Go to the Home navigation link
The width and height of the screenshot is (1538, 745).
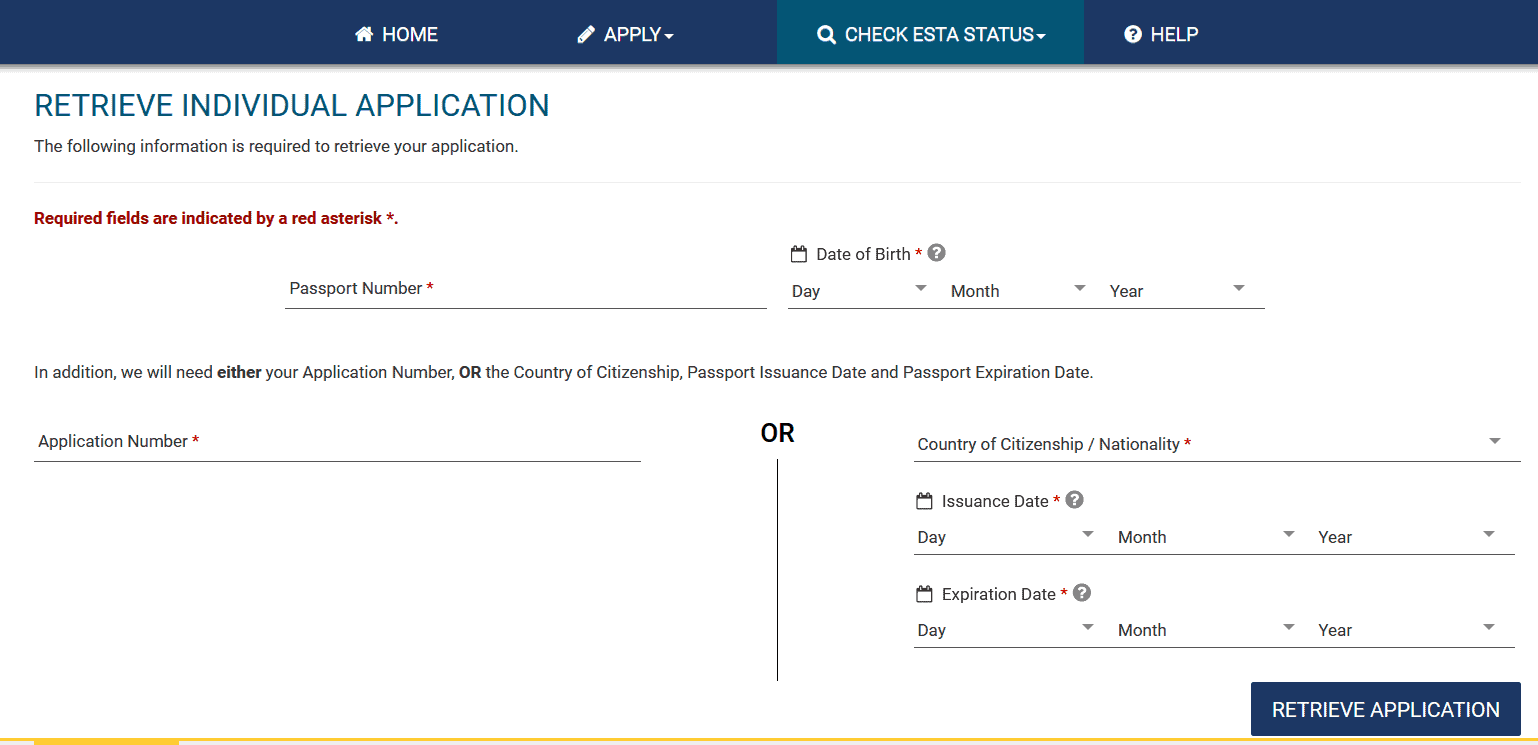(x=397, y=35)
